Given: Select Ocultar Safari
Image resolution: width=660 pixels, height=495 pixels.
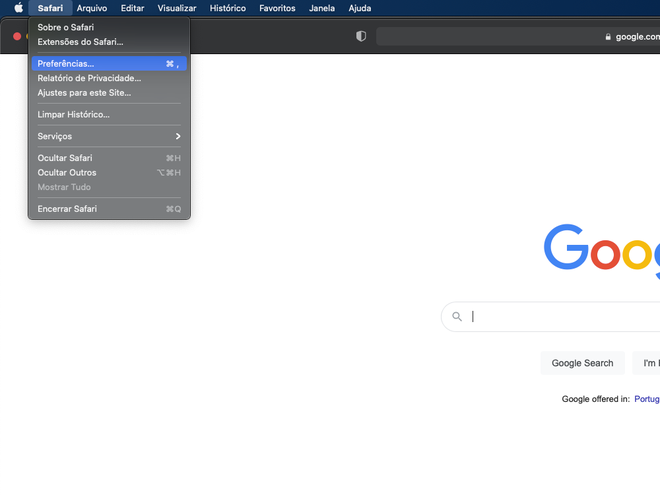Looking at the screenshot, I should (x=109, y=158).
